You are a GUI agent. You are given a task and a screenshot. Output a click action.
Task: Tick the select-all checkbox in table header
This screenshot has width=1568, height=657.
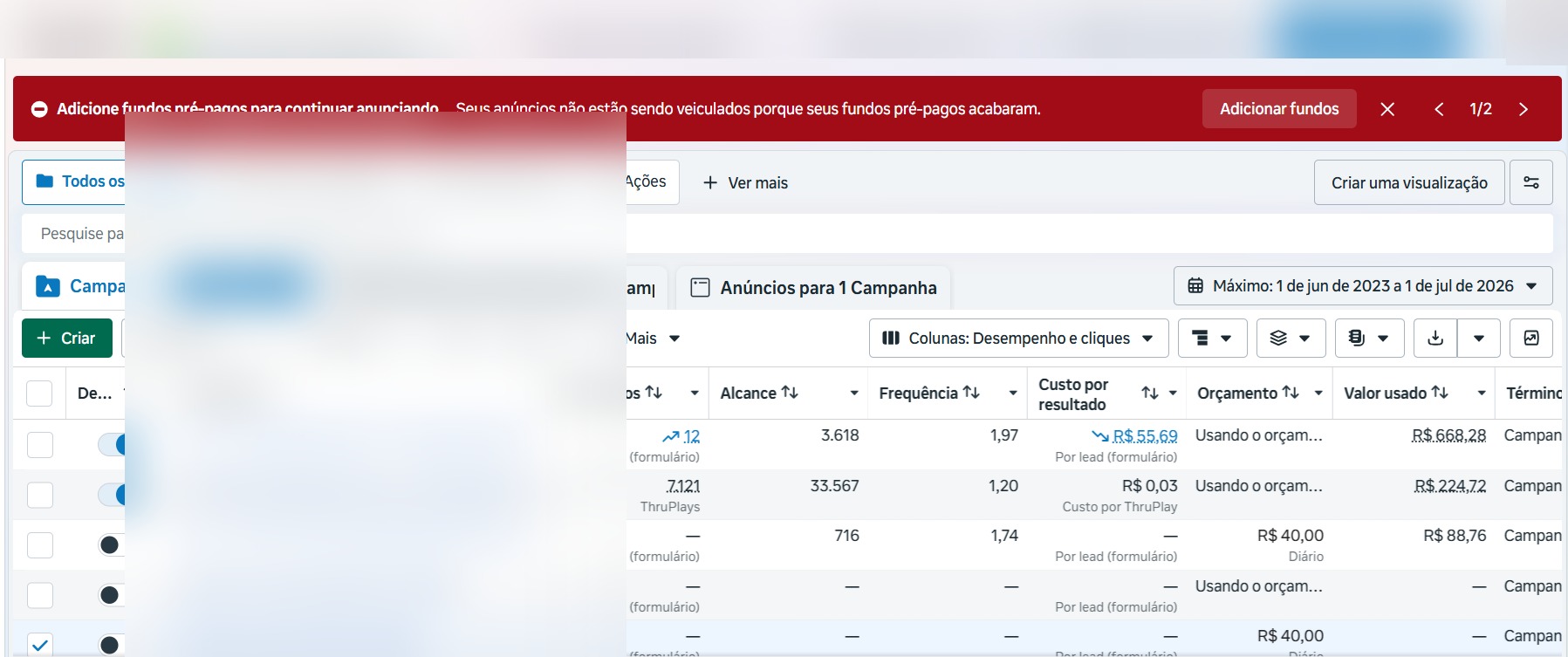pos(39,394)
